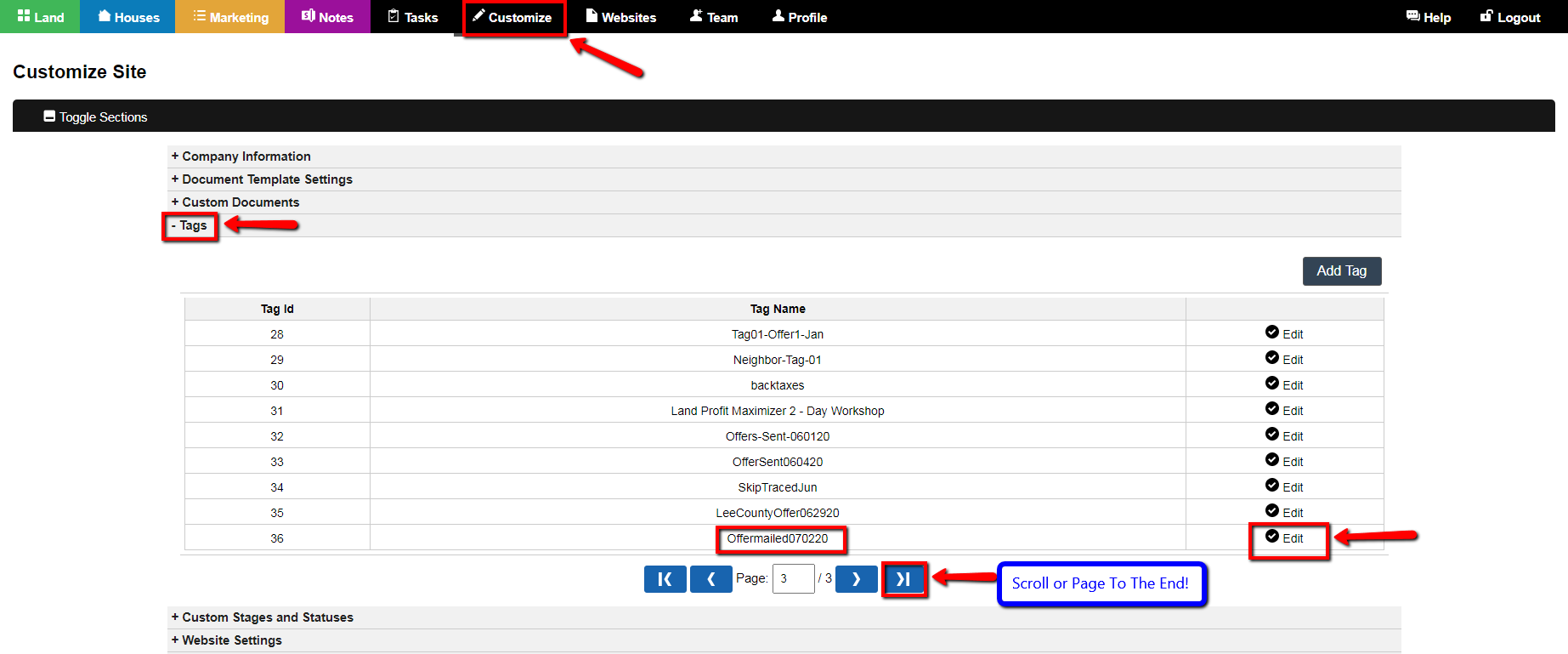
Task: Click the Add Tag button
Action: click(1342, 271)
